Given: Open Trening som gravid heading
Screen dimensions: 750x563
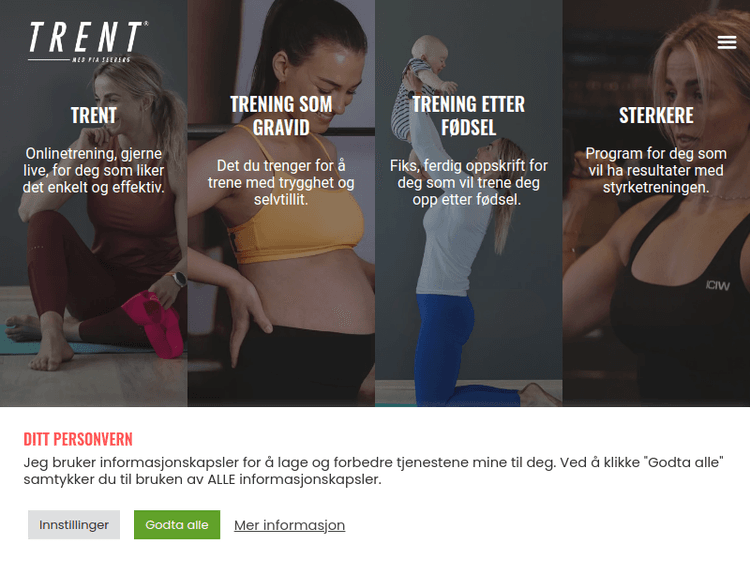Looking at the screenshot, I should 281,116.
